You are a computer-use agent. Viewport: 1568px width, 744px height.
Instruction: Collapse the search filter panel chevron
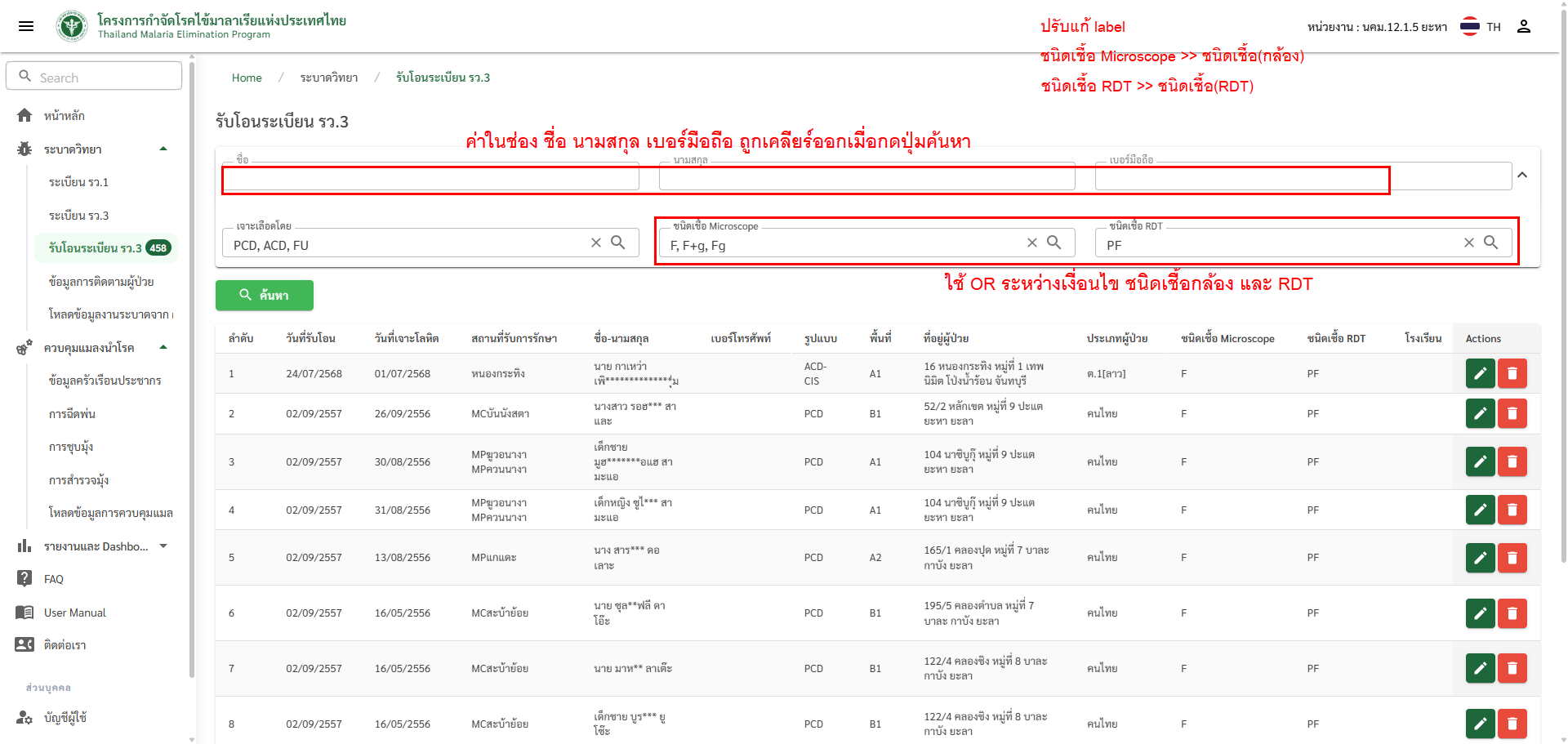coord(1522,175)
